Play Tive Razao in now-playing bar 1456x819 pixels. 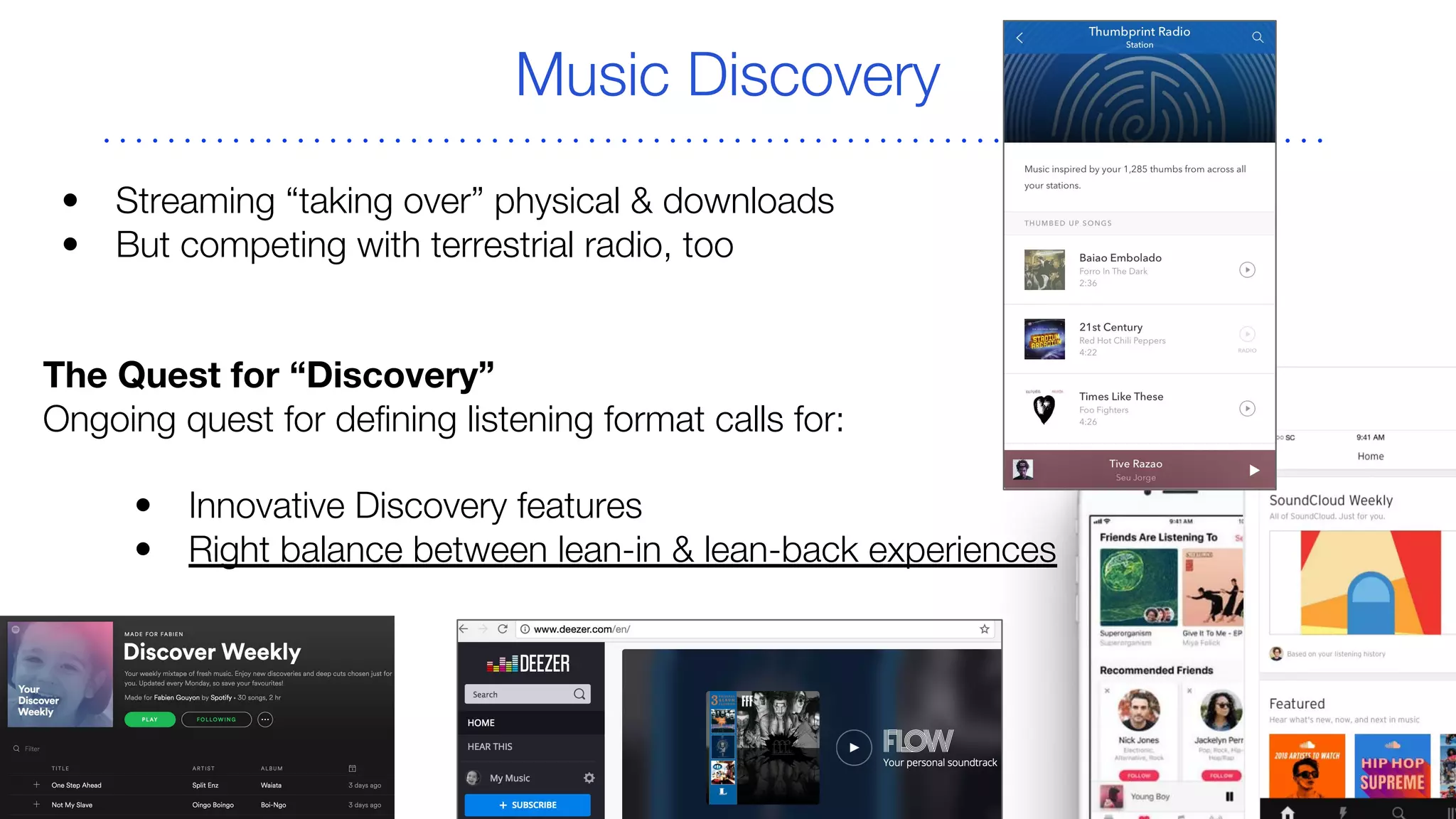coord(1254,470)
